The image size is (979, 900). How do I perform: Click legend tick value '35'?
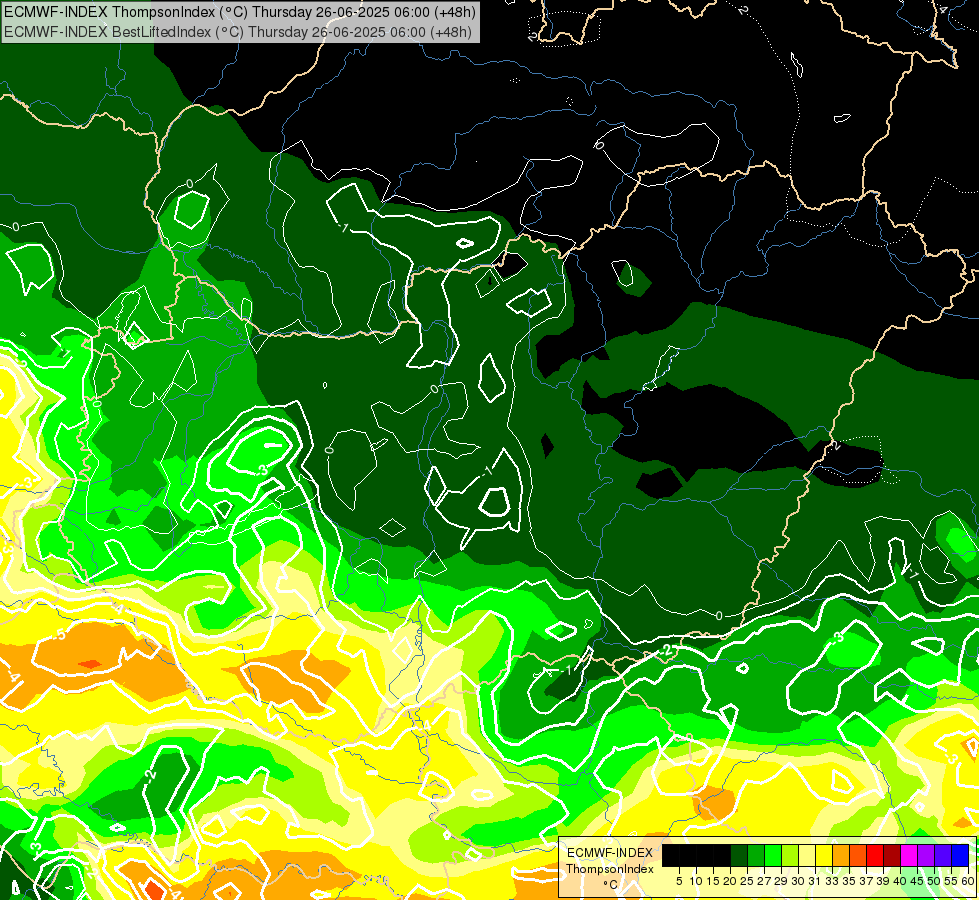[x=849, y=881]
